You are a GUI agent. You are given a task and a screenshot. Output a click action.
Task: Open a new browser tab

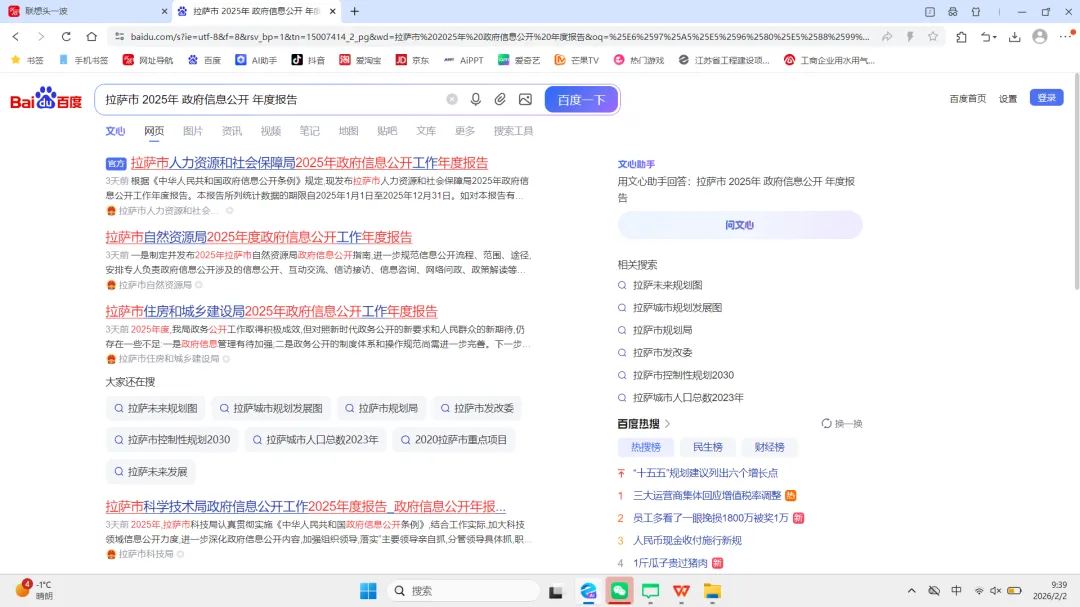click(355, 11)
